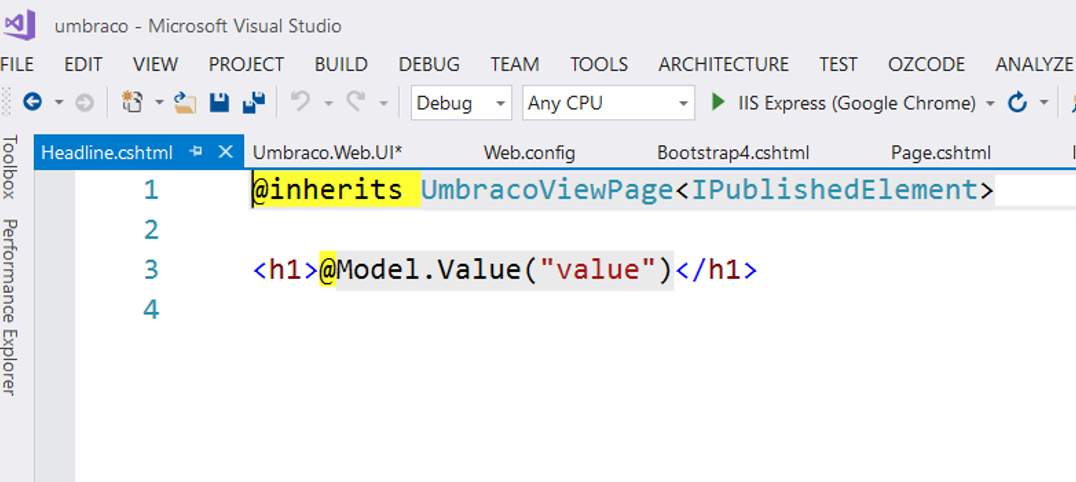Select the Headline.cshtml tab
The height and width of the screenshot is (482, 1076).
(108, 152)
